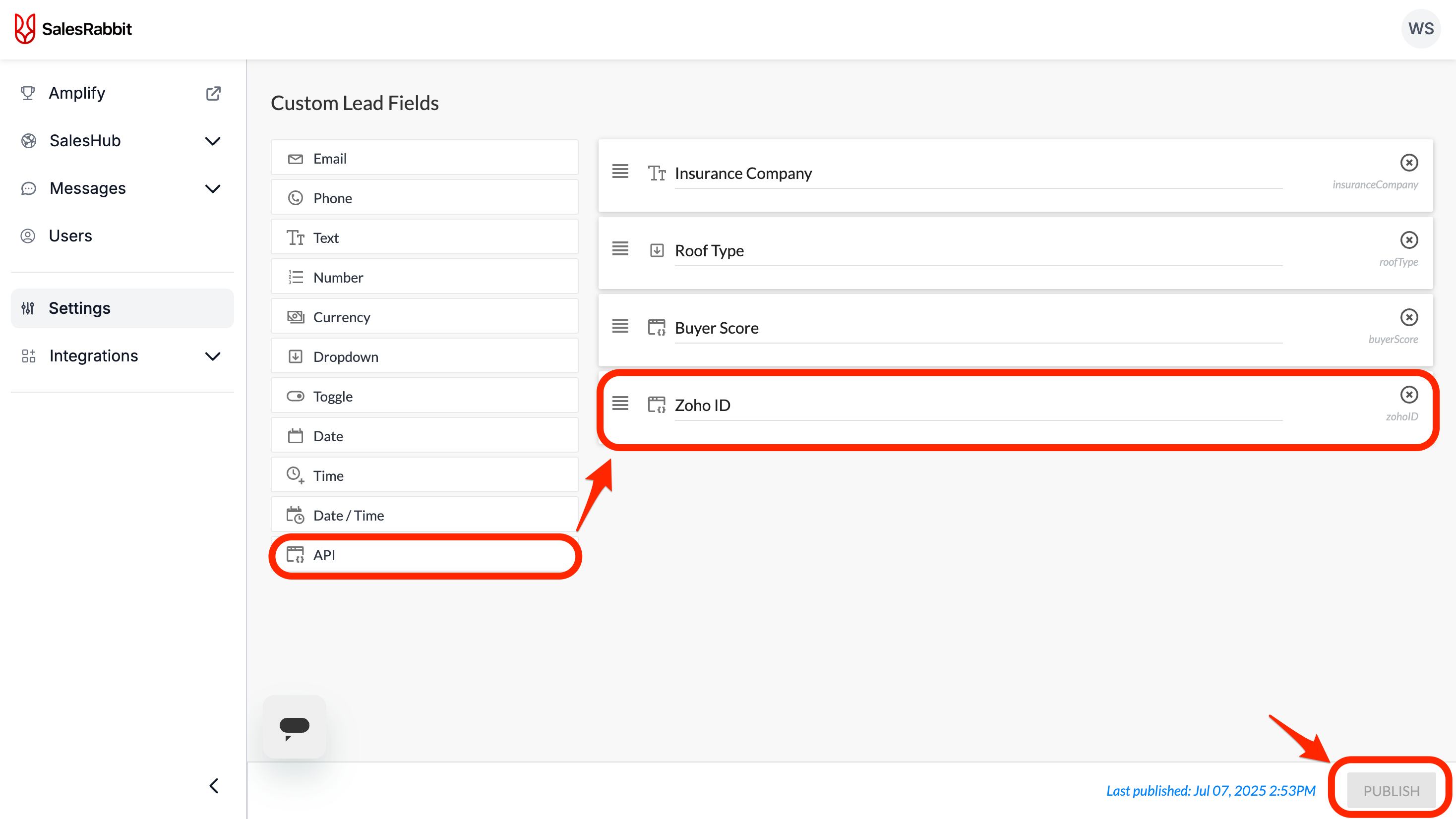Image resolution: width=1456 pixels, height=819 pixels.
Task: Collapse the sidebar with the left arrow
Action: click(214, 786)
